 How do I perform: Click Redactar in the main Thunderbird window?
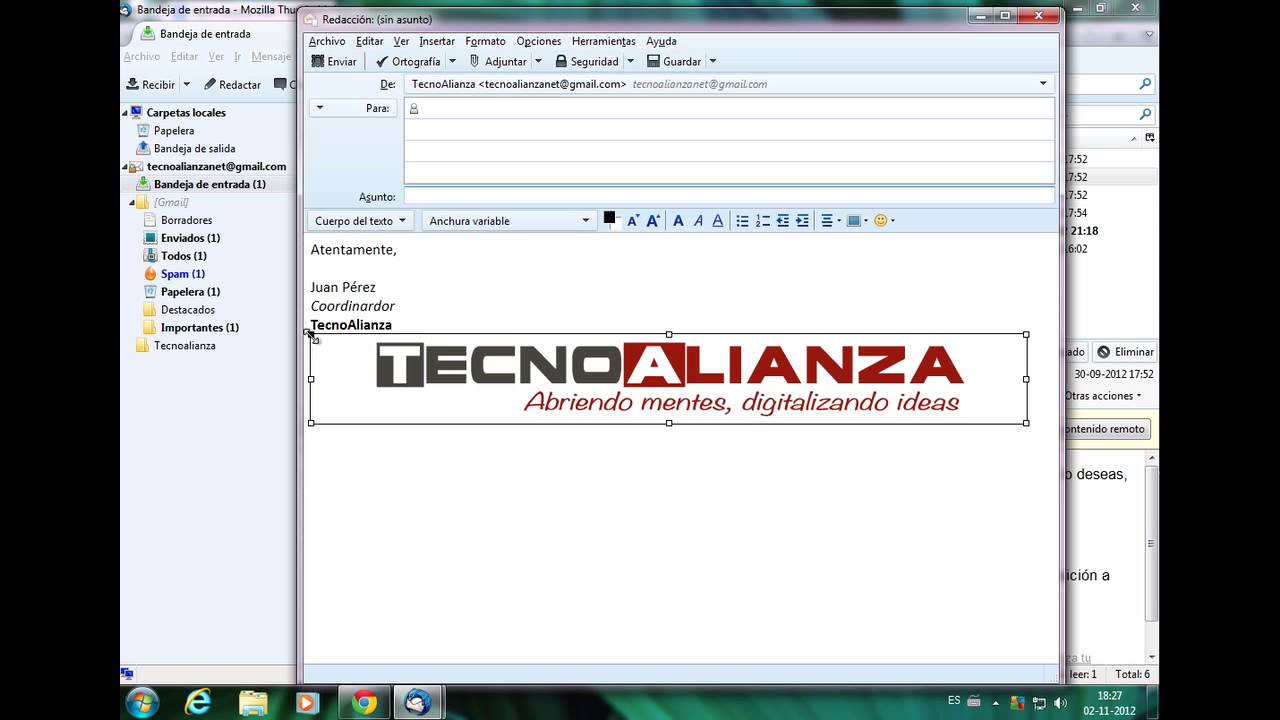click(x=232, y=85)
